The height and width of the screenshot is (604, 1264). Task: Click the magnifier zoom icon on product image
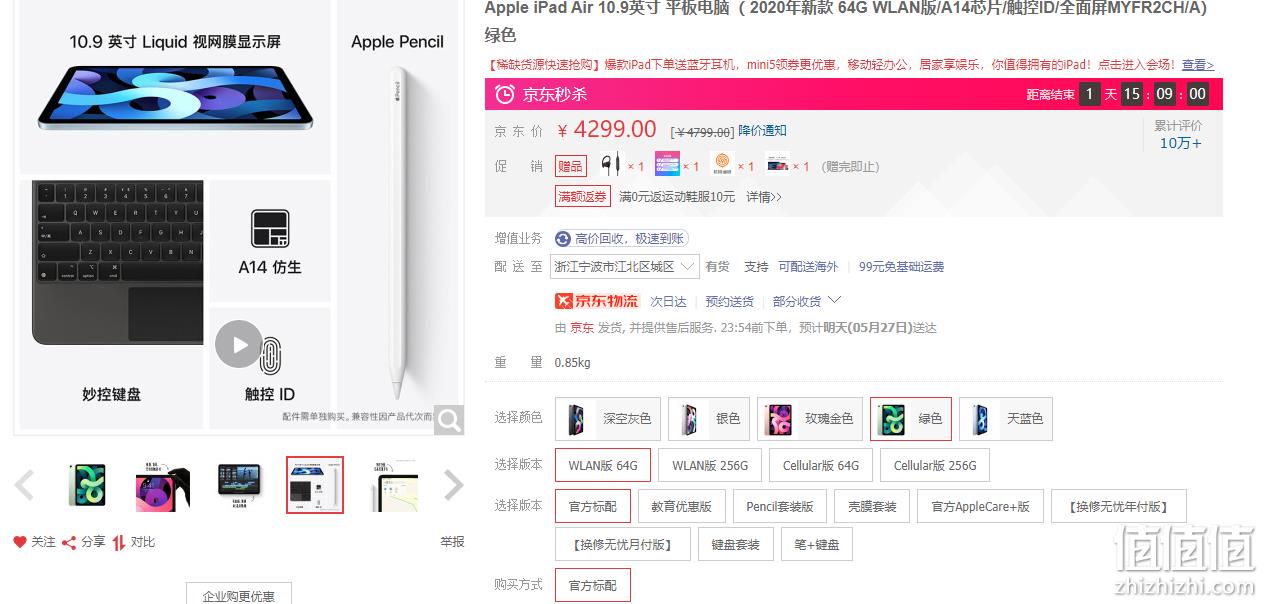pos(449,420)
